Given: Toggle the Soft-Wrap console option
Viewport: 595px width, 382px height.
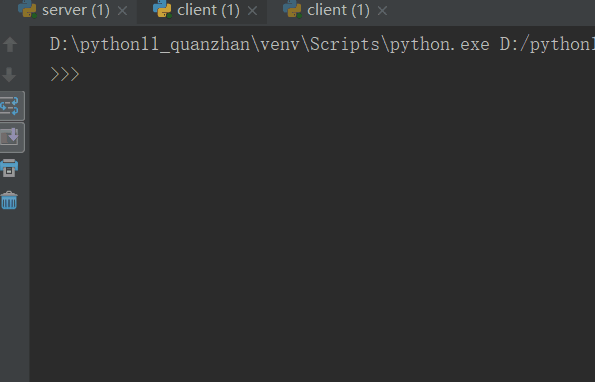Looking at the screenshot, I should 10,106.
